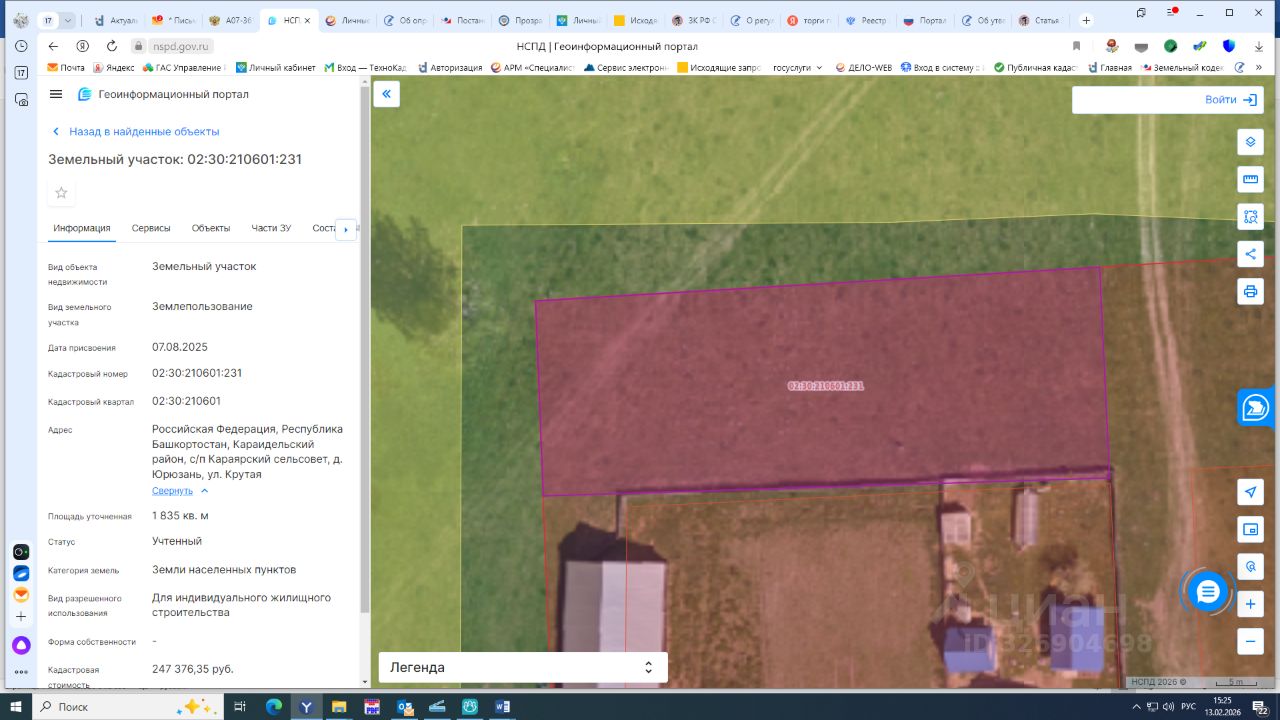Click the info panel vertical scrollbar
Screen dimensions: 1280x720
[x=365, y=350]
